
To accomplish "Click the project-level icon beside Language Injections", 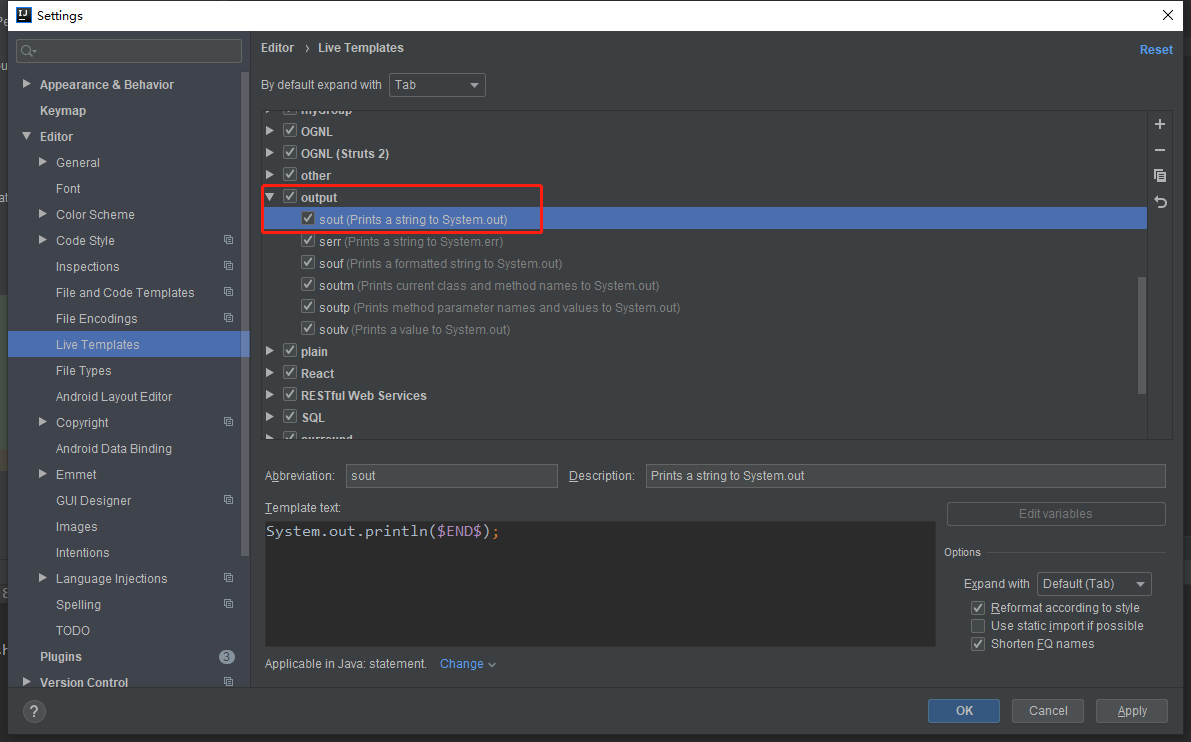I will (228, 578).
